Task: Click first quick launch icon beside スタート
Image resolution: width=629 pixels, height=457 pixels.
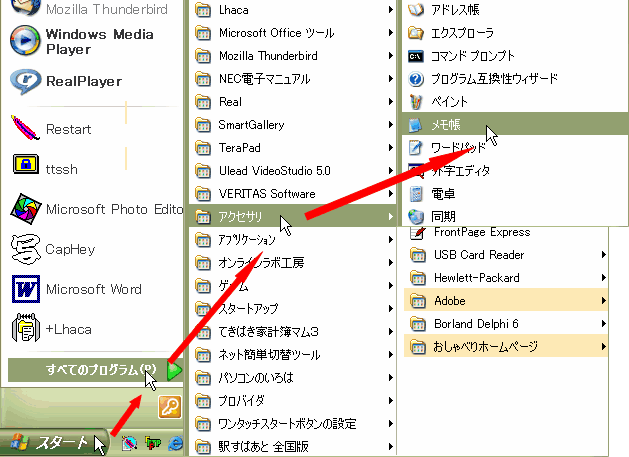Action: (x=129, y=443)
